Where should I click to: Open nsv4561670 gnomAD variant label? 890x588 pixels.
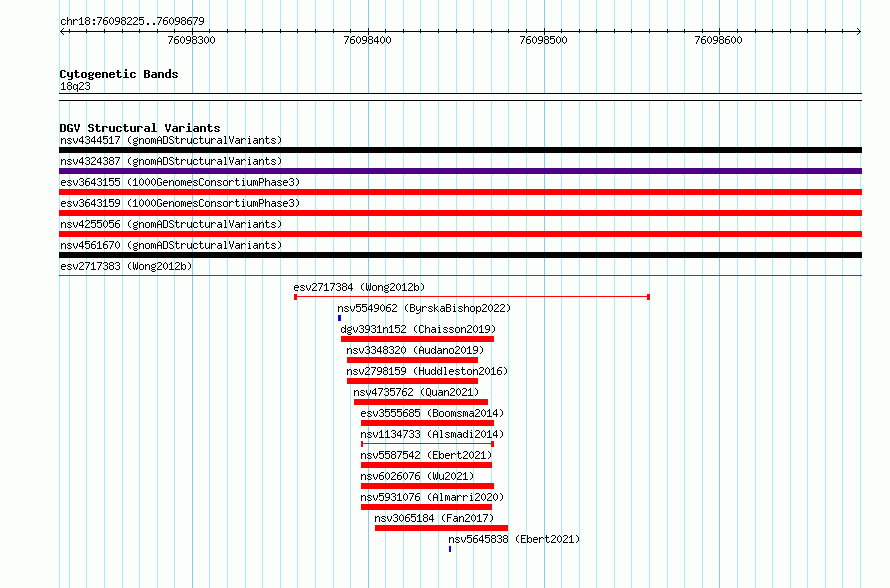click(171, 245)
